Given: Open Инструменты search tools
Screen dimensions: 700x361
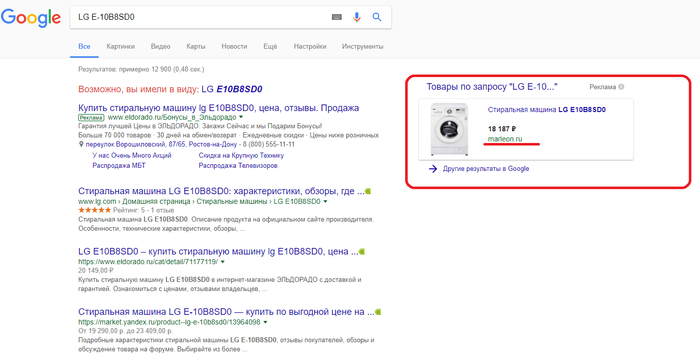Looking at the screenshot, I should pyautogui.click(x=362, y=46).
